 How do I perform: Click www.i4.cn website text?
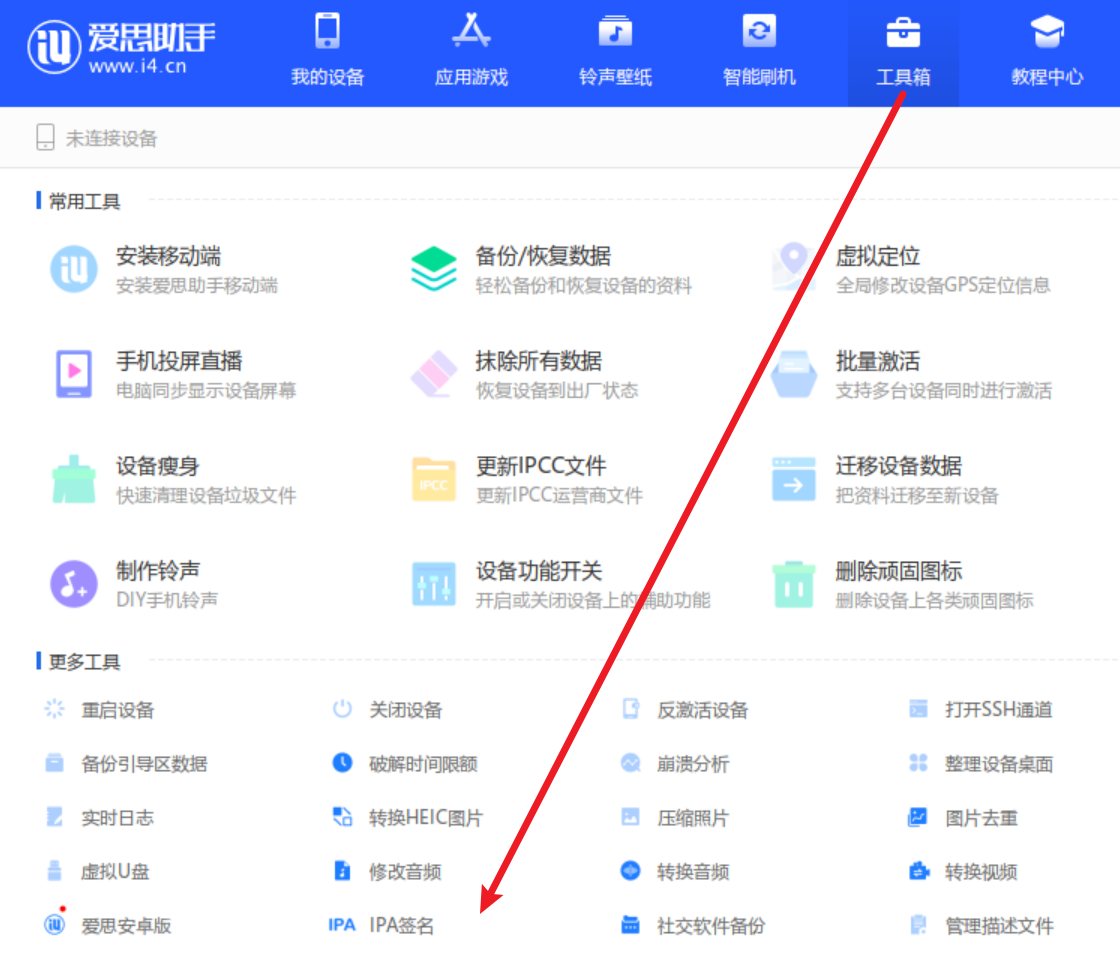pyautogui.click(x=138, y=66)
